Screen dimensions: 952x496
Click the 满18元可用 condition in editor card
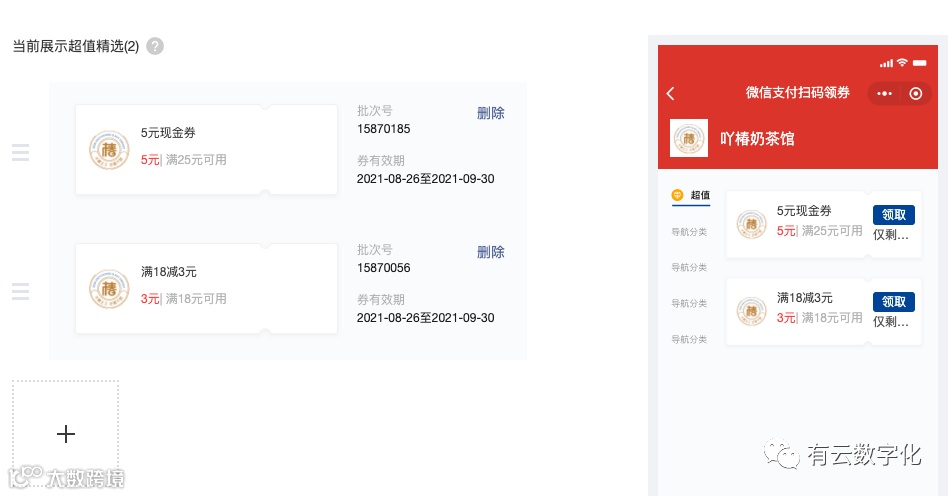pyautogui.click(x=196, y=299)
